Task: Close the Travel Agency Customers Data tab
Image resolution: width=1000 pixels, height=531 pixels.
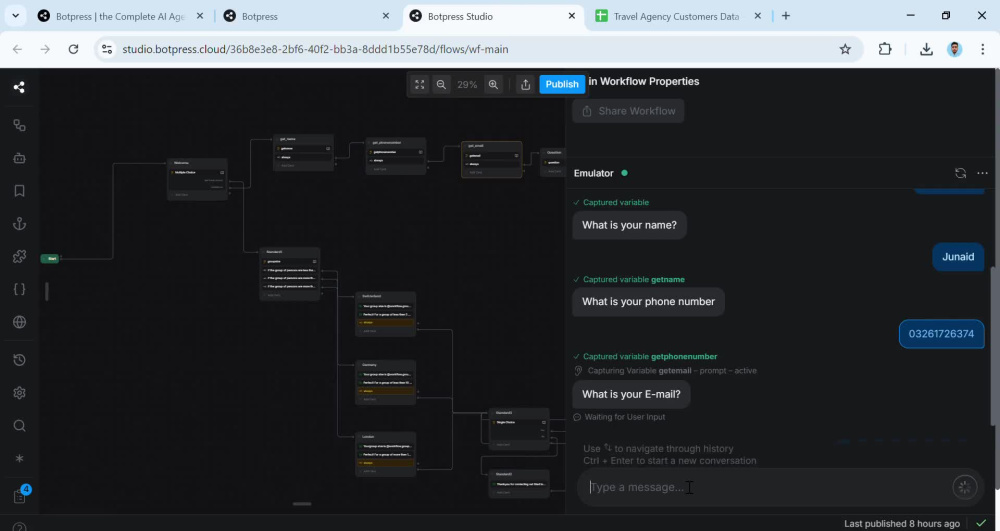Action: point(758,16)
